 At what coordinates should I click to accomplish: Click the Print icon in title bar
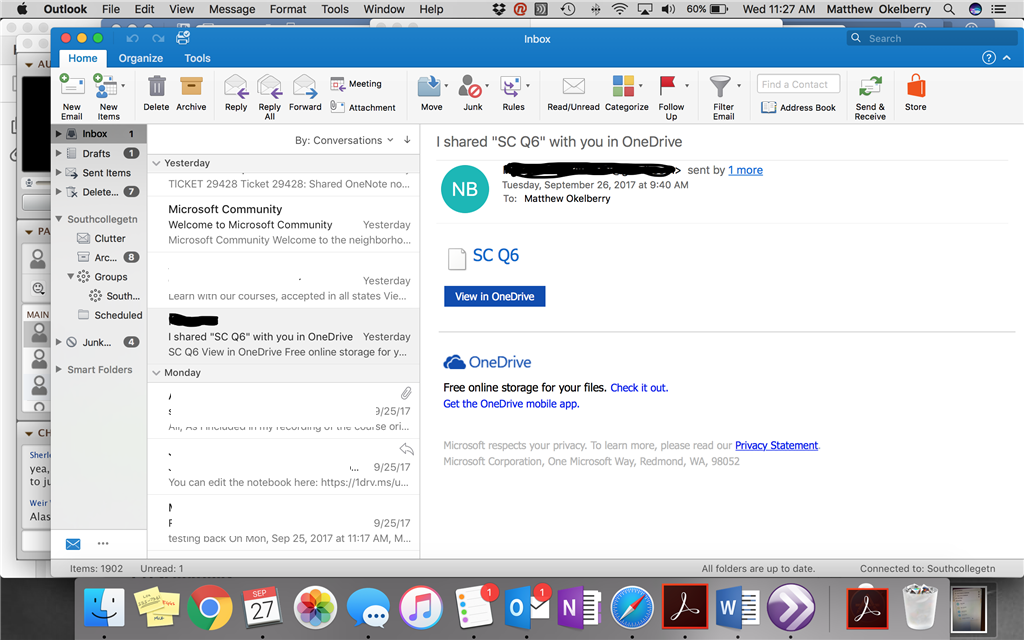point(183,38)
